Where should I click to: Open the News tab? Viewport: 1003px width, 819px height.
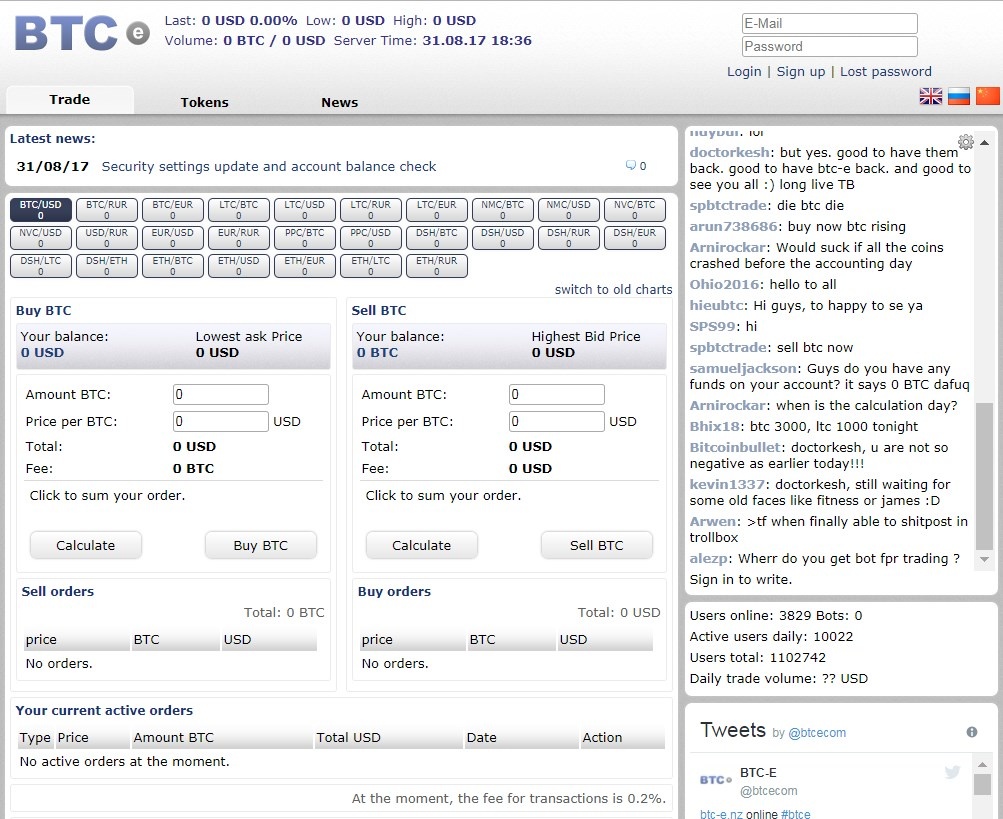pyautogui.click(x=339, y=102)
